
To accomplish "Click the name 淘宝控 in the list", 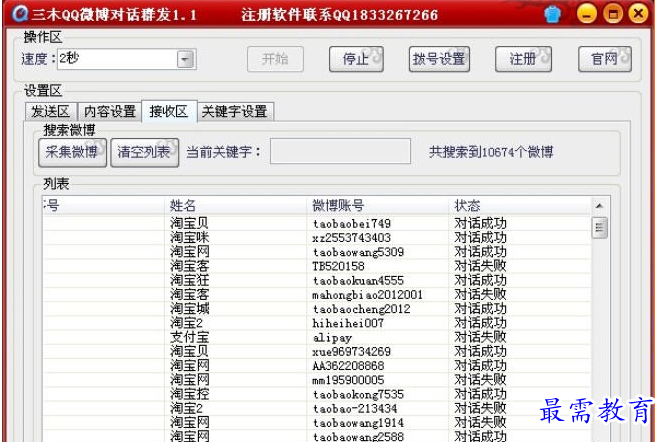I will point(189,394).
